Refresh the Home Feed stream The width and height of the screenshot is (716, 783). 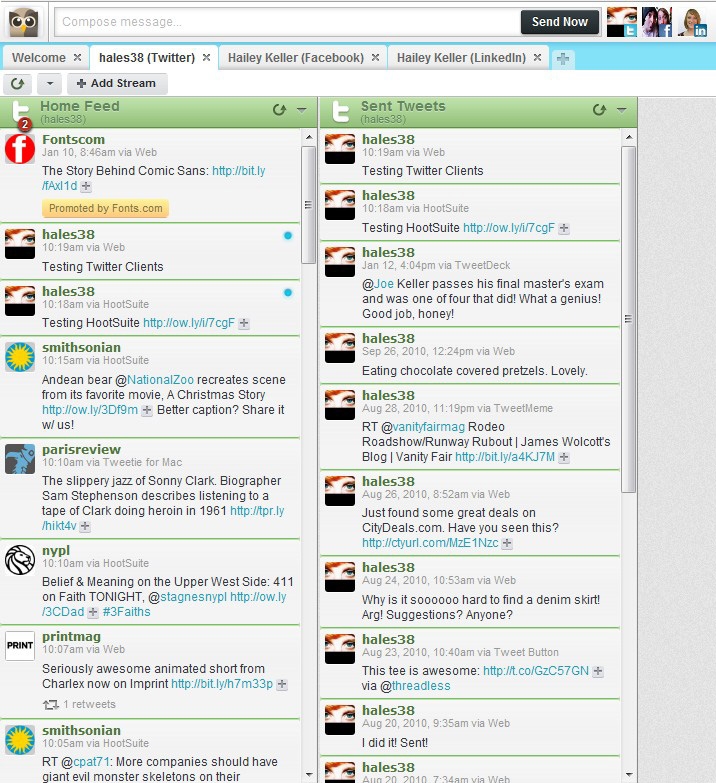click(x=279, y=110)
